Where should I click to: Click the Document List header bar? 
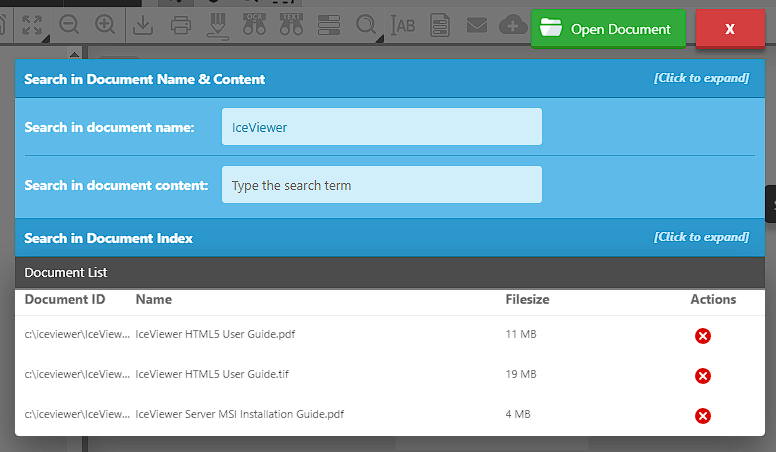point(390,273)
